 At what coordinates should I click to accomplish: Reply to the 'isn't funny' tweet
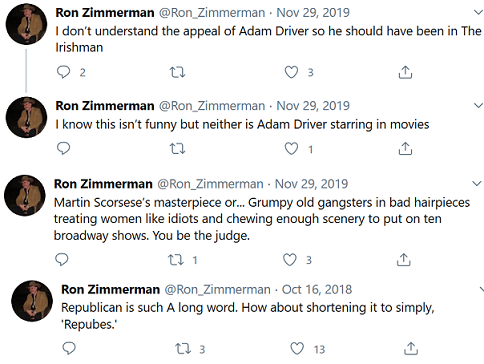tap(63, 148)
